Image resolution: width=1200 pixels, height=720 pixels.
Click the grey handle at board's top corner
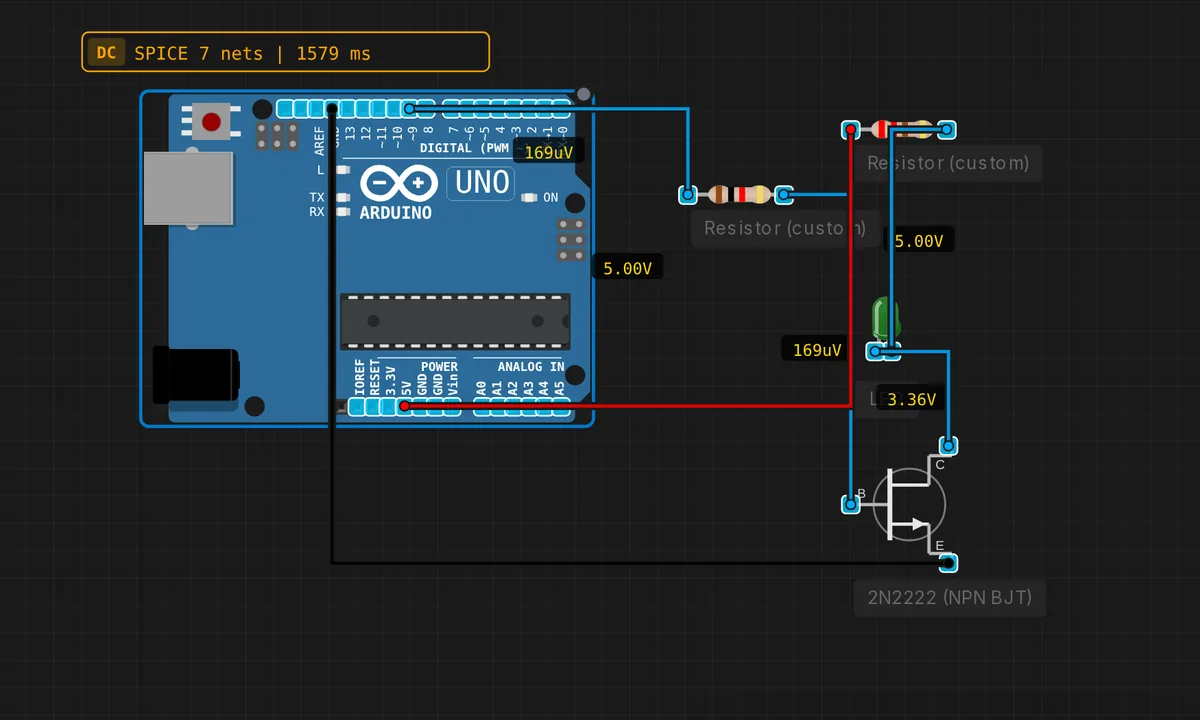(584, 95)
